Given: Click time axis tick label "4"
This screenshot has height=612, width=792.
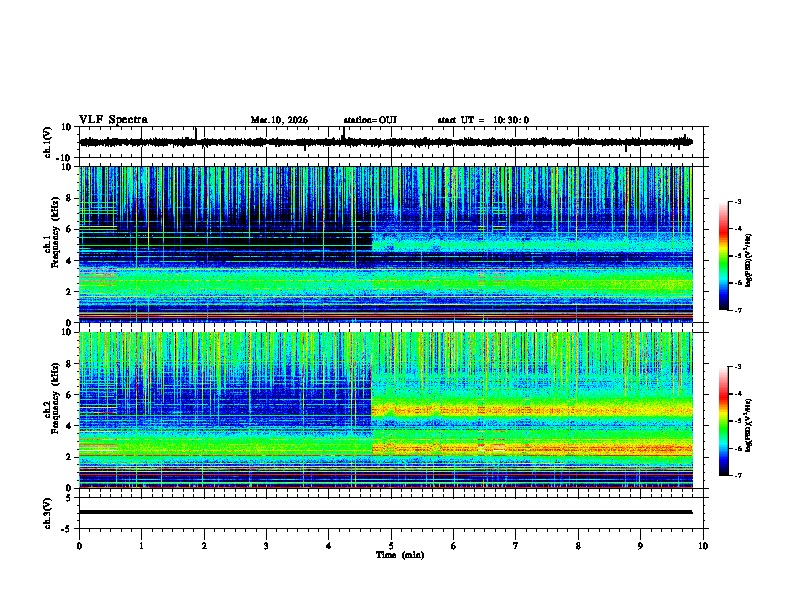Looking at the screenshot, I should pos(329,546).
